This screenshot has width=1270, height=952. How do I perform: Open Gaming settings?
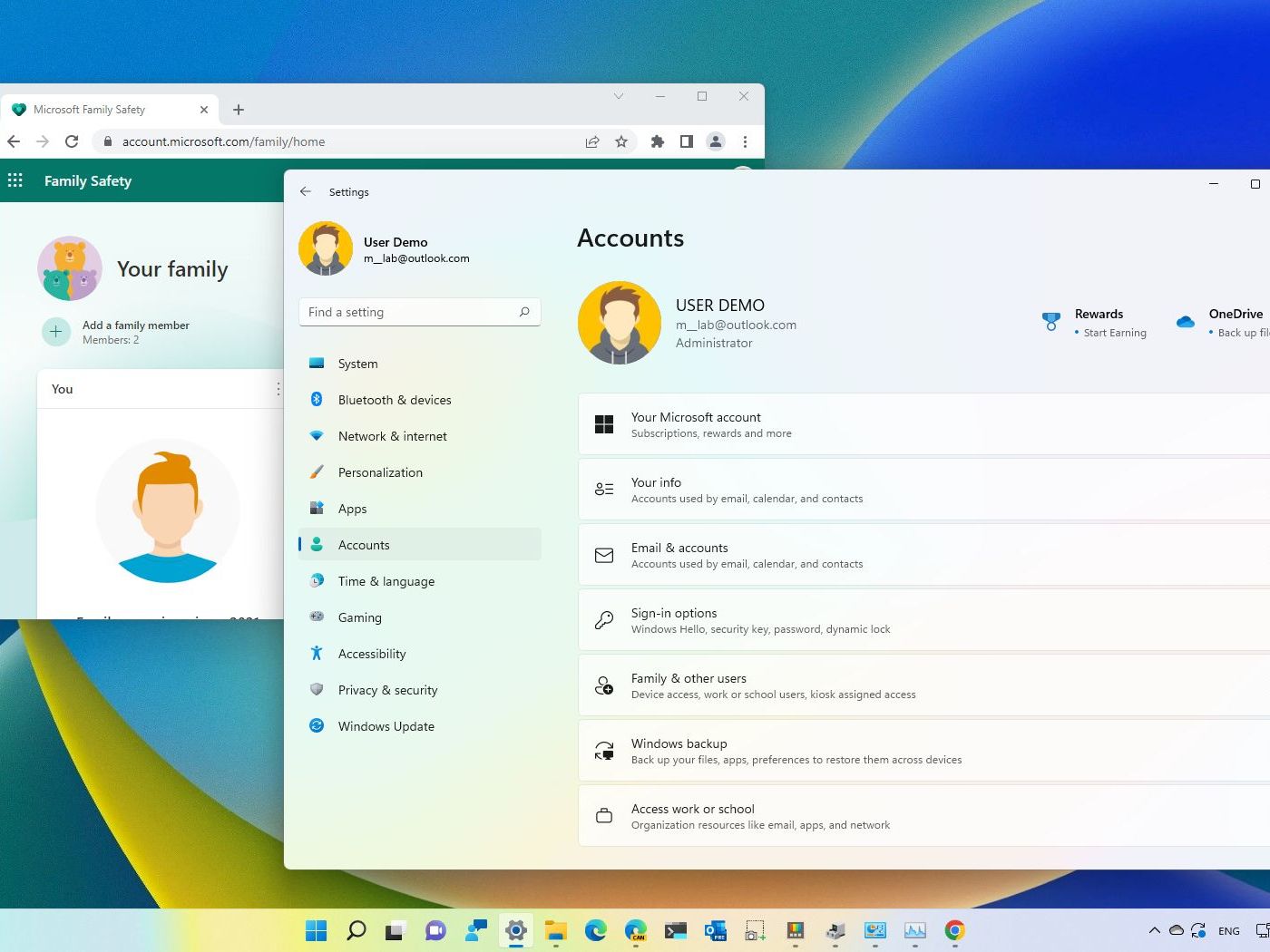click(x=419, y=617)
